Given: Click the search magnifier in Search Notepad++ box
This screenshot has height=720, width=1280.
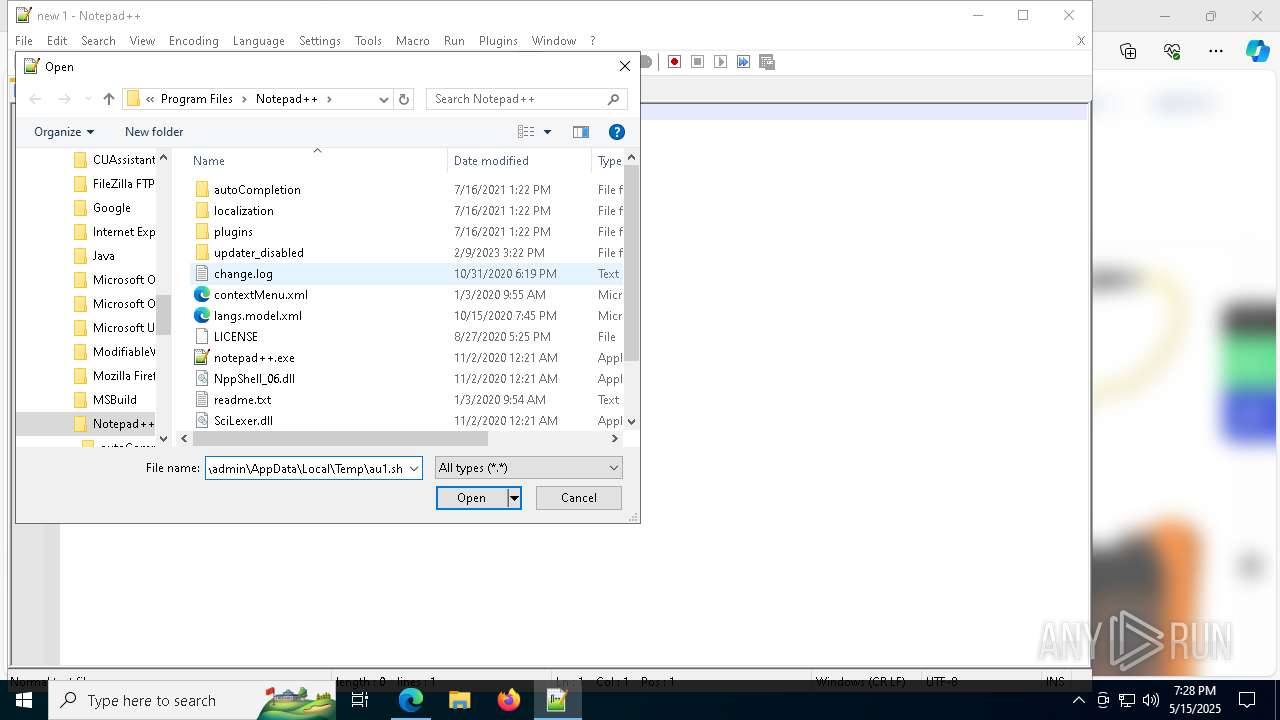Looking at the screenshot, I should 614,99.
